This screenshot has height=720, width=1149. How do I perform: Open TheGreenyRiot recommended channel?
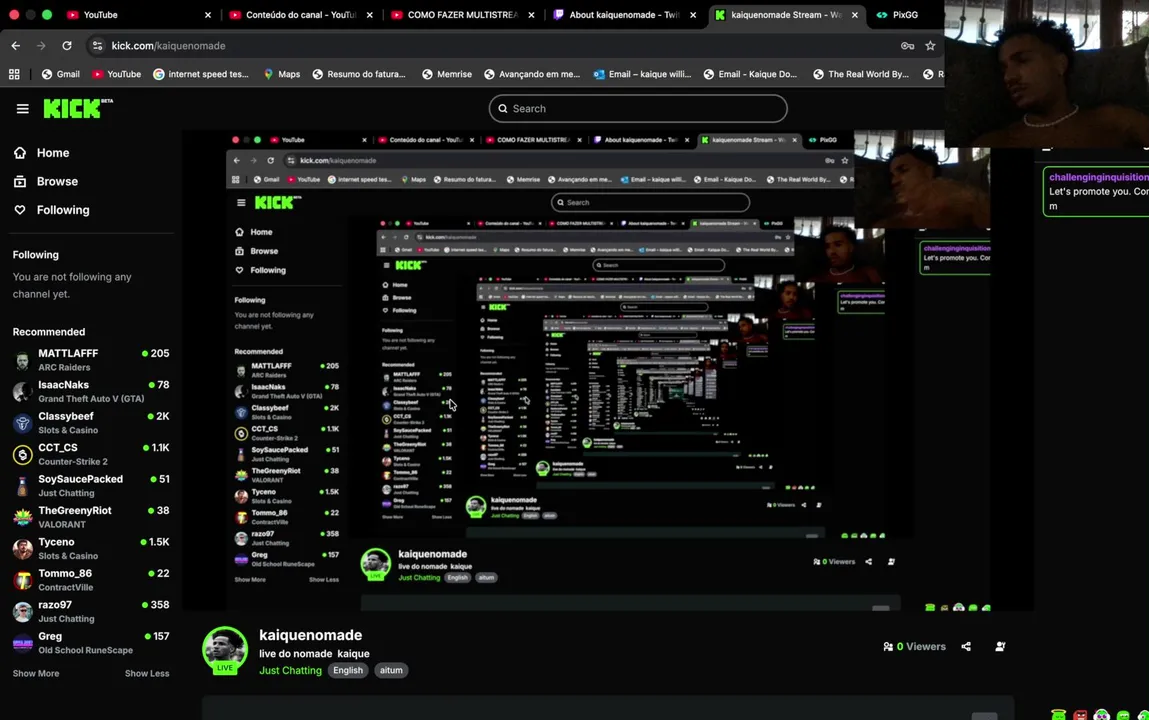91,517
